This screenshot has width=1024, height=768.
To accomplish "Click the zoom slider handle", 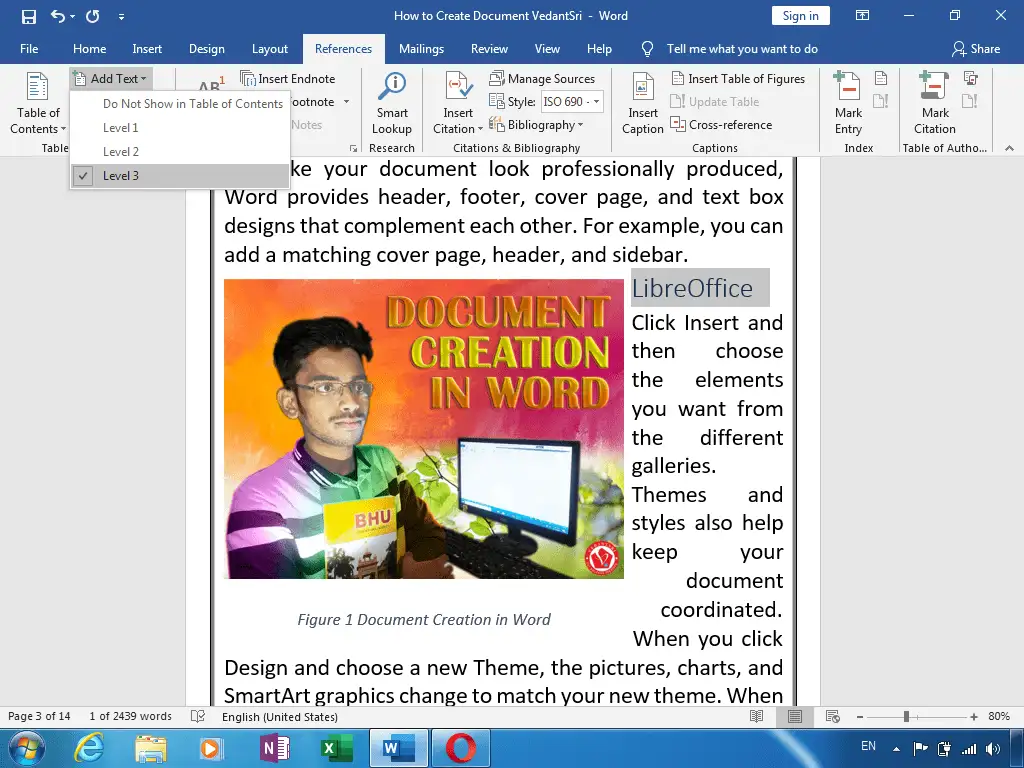I will pyautogui.click(x=906, y=717).
